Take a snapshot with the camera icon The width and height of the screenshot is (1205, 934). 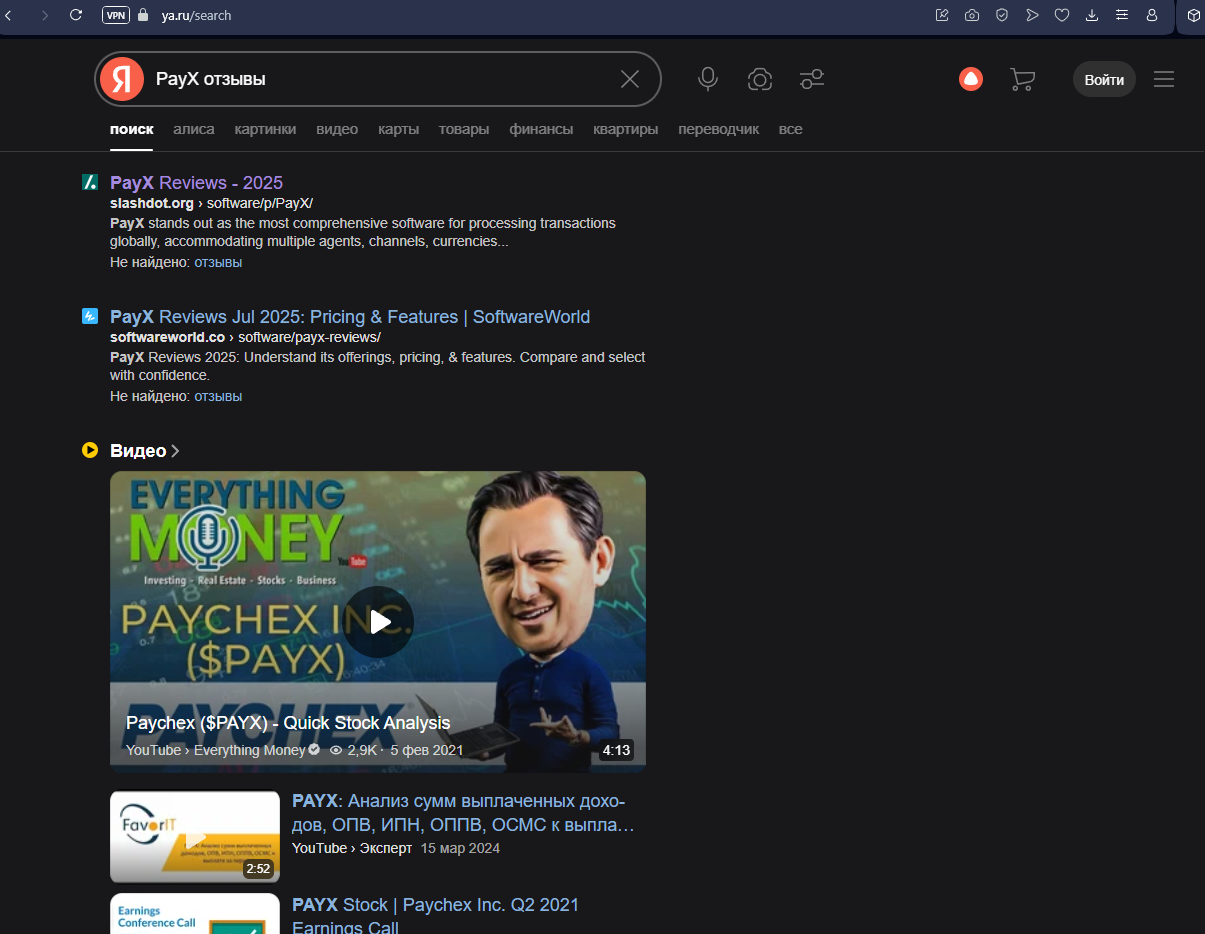click(x=972, y=15)
